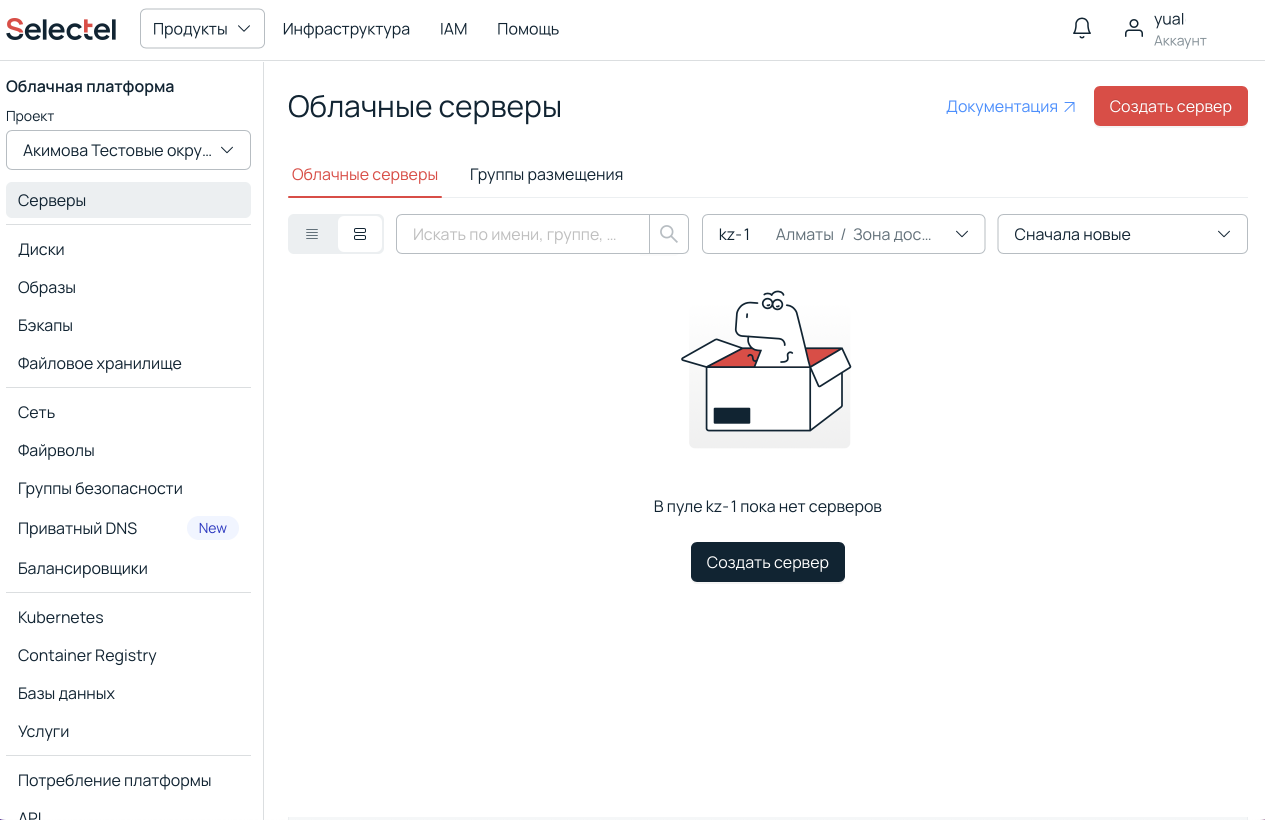Switch to the Группы размещения tab
Screen dimensions: 1265x820
coord(546,175)
